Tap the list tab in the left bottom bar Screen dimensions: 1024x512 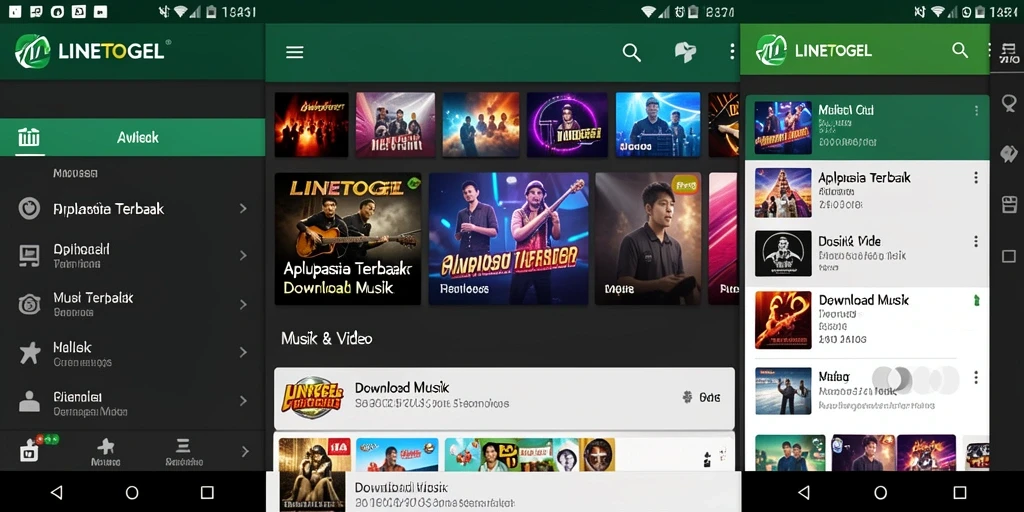184,452
